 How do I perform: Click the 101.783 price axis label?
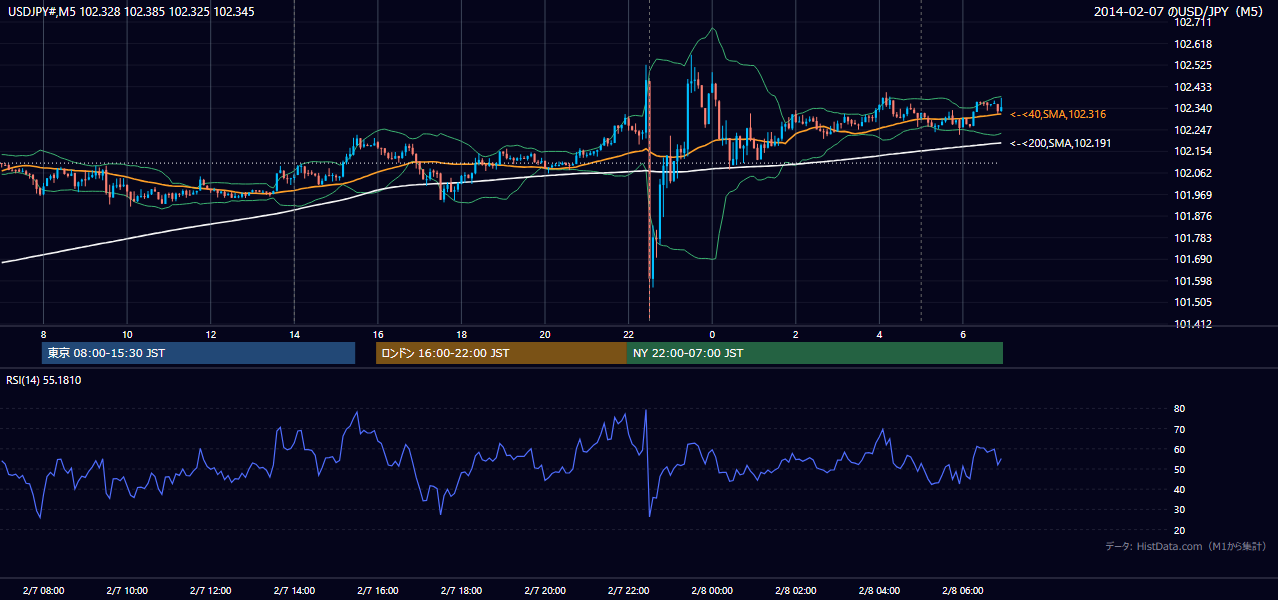(x=1193, y=238)
